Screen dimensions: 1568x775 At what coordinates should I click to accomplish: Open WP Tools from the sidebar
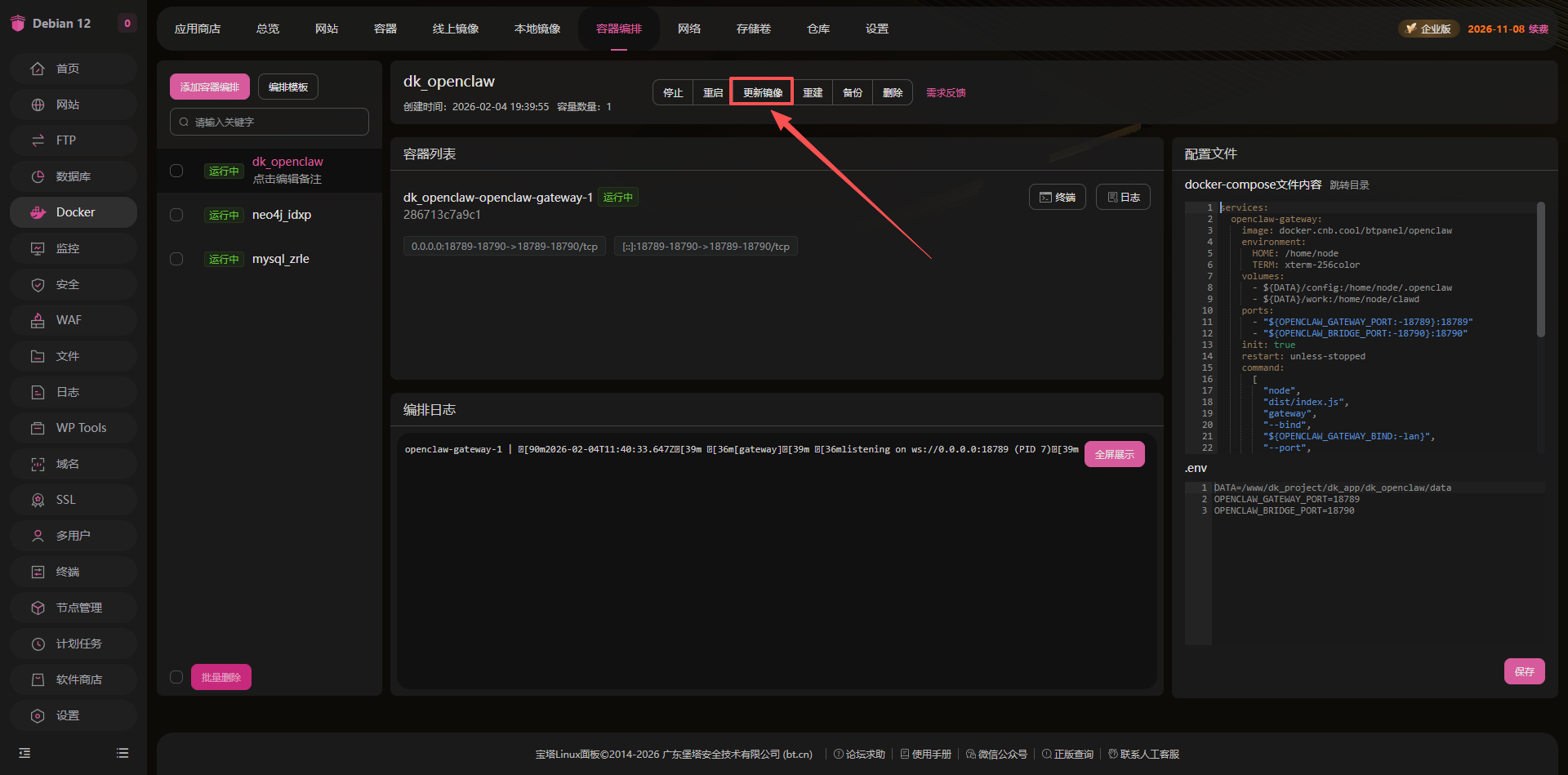tap(73, 427)
